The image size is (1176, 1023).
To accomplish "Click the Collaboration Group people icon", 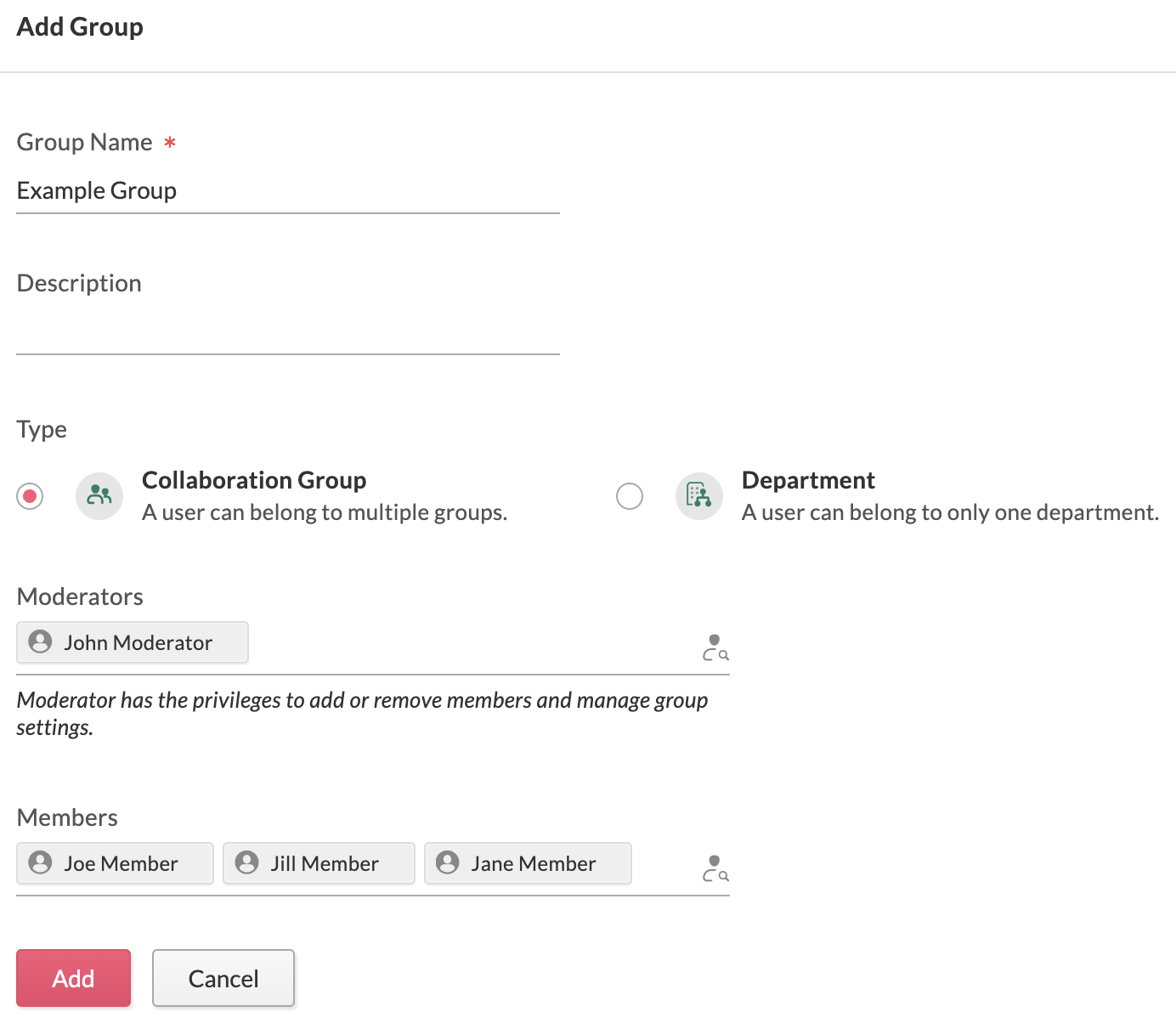I will tap(99, 496).
